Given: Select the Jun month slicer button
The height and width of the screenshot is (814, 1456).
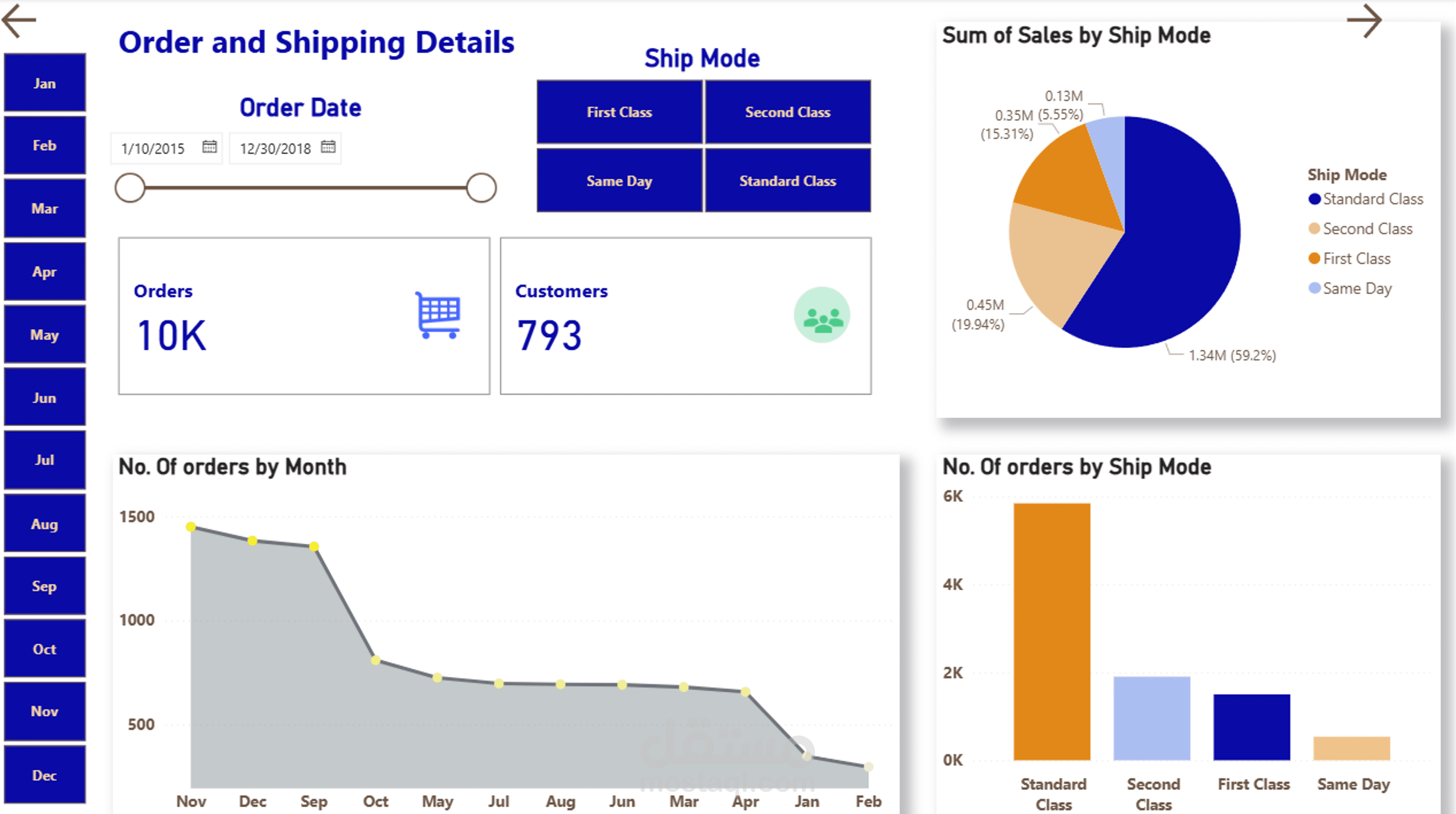Looking at the screenshot, I should 45,397.
